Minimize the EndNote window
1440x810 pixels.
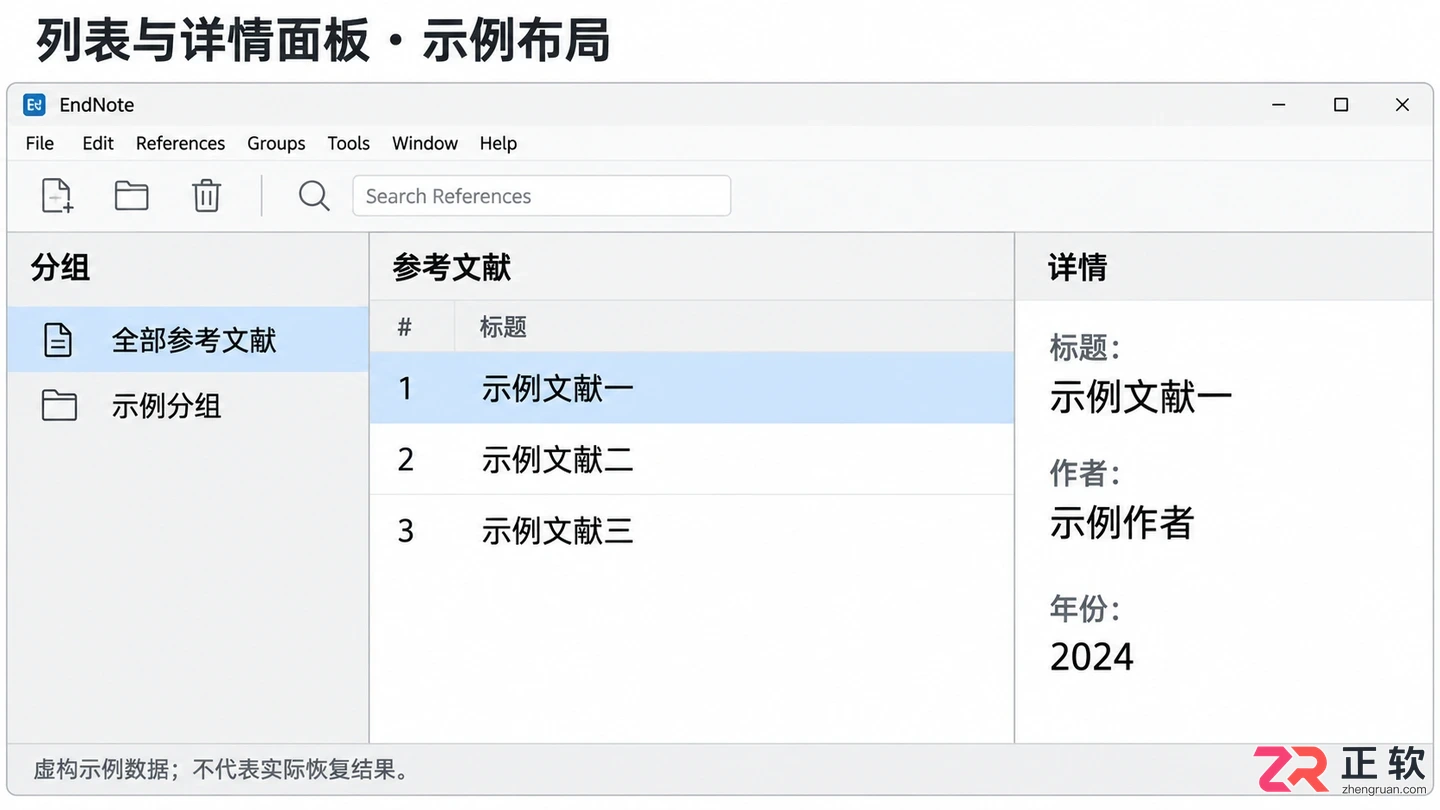pos(1279,105)
